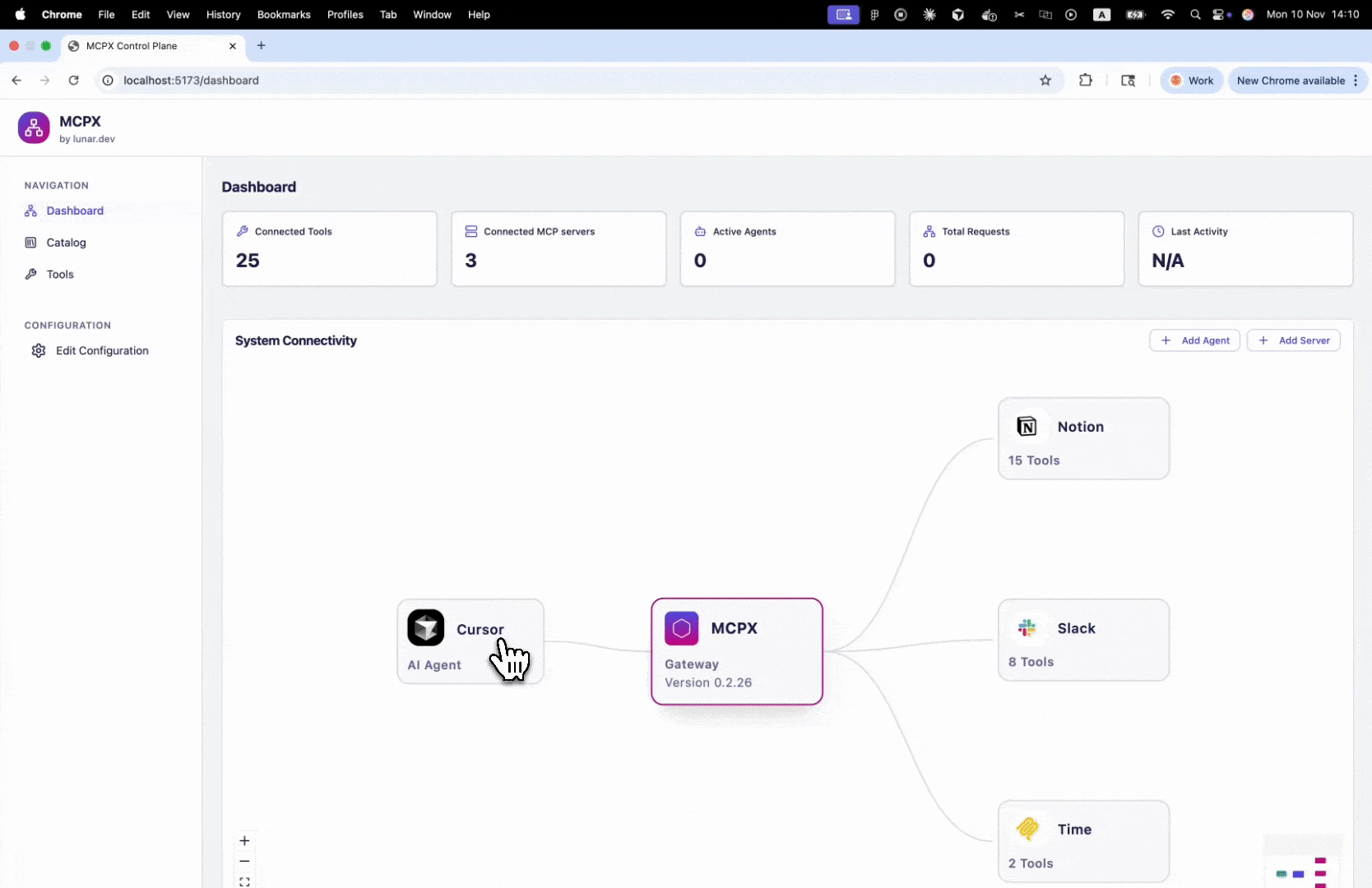Select the MCPX Gateway node icon
Screen dimensions: 1372x888
[681, 627]
